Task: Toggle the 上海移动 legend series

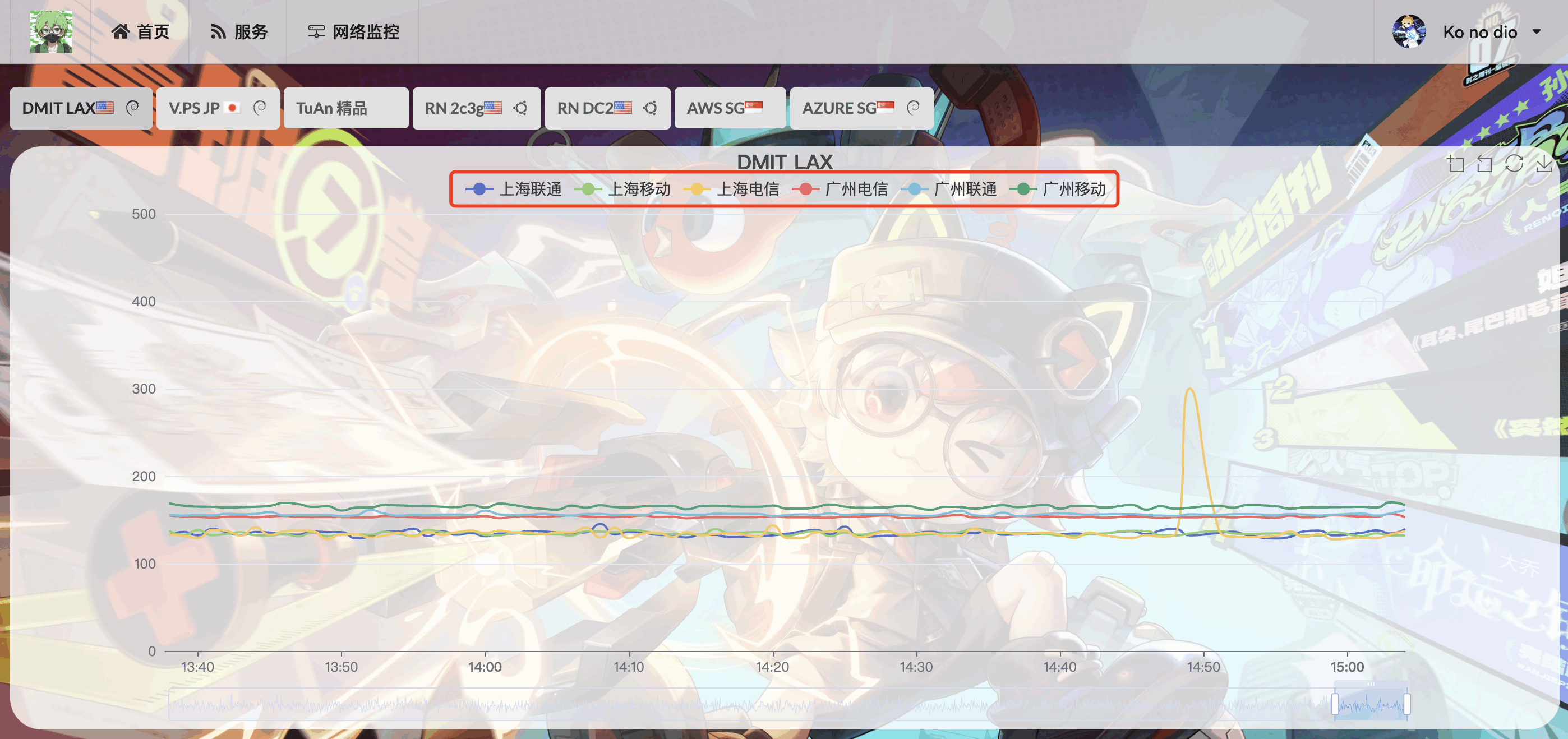Action: click(x=622, y=190)
